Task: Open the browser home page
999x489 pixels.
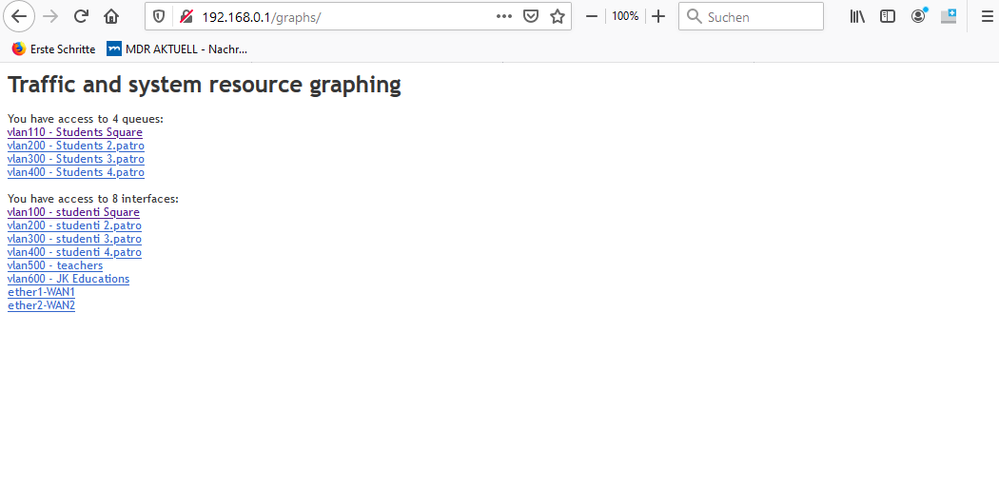Action: pos(111,17)
